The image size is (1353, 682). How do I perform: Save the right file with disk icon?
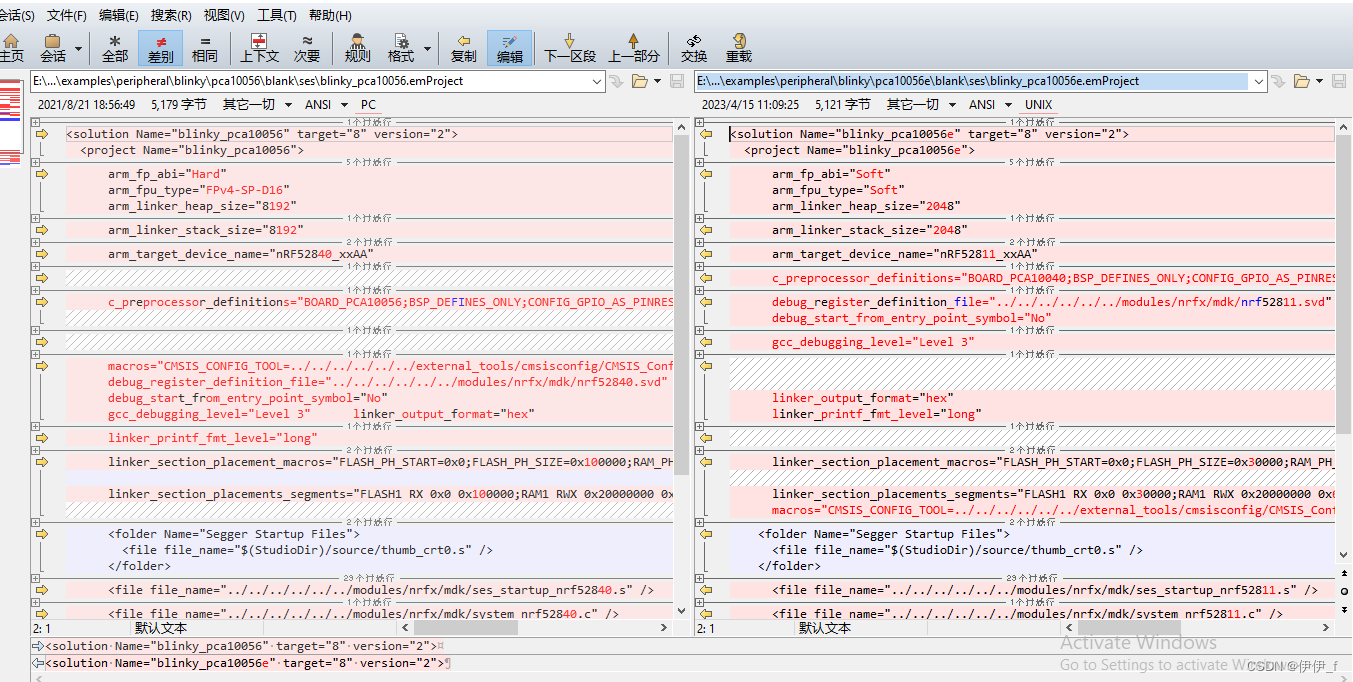coord(1339,81)
